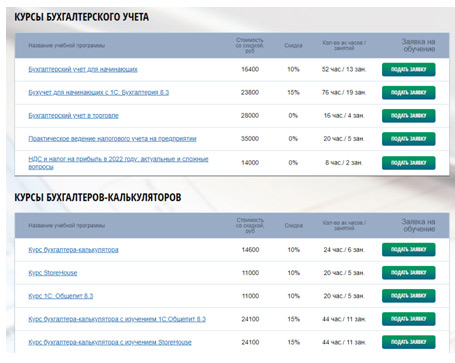Viewport: 455px width, 363px height.
Task: Click price cell 16400
Action: [x=250, y=69]
